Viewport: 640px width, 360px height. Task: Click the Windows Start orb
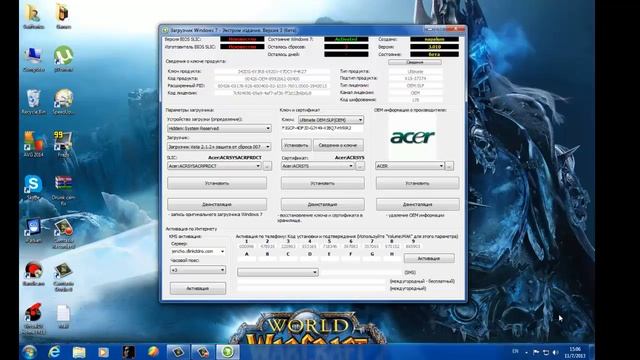tap(29, 352)
